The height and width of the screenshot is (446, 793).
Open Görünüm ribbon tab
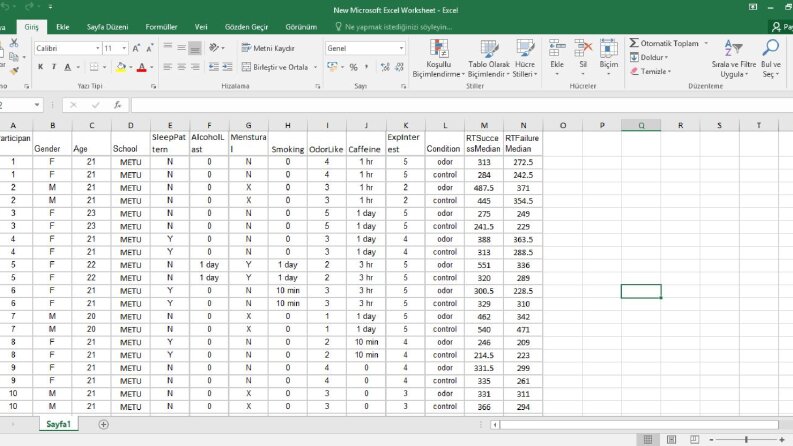301,27
